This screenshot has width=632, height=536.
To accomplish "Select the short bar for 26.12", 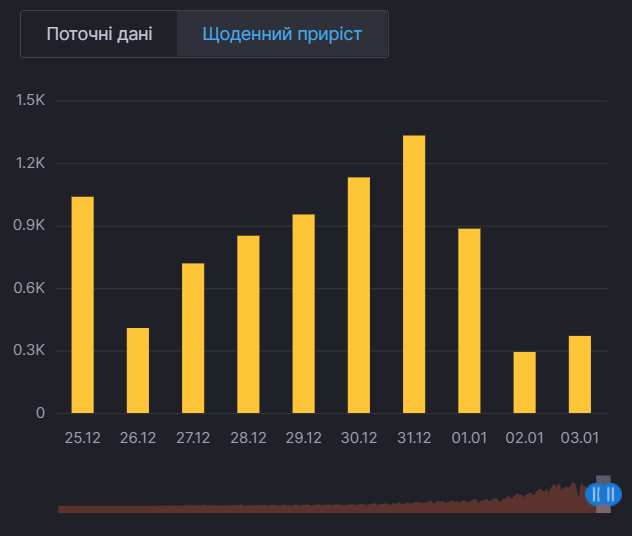I will pyautogui.click(x=138, y=370).
